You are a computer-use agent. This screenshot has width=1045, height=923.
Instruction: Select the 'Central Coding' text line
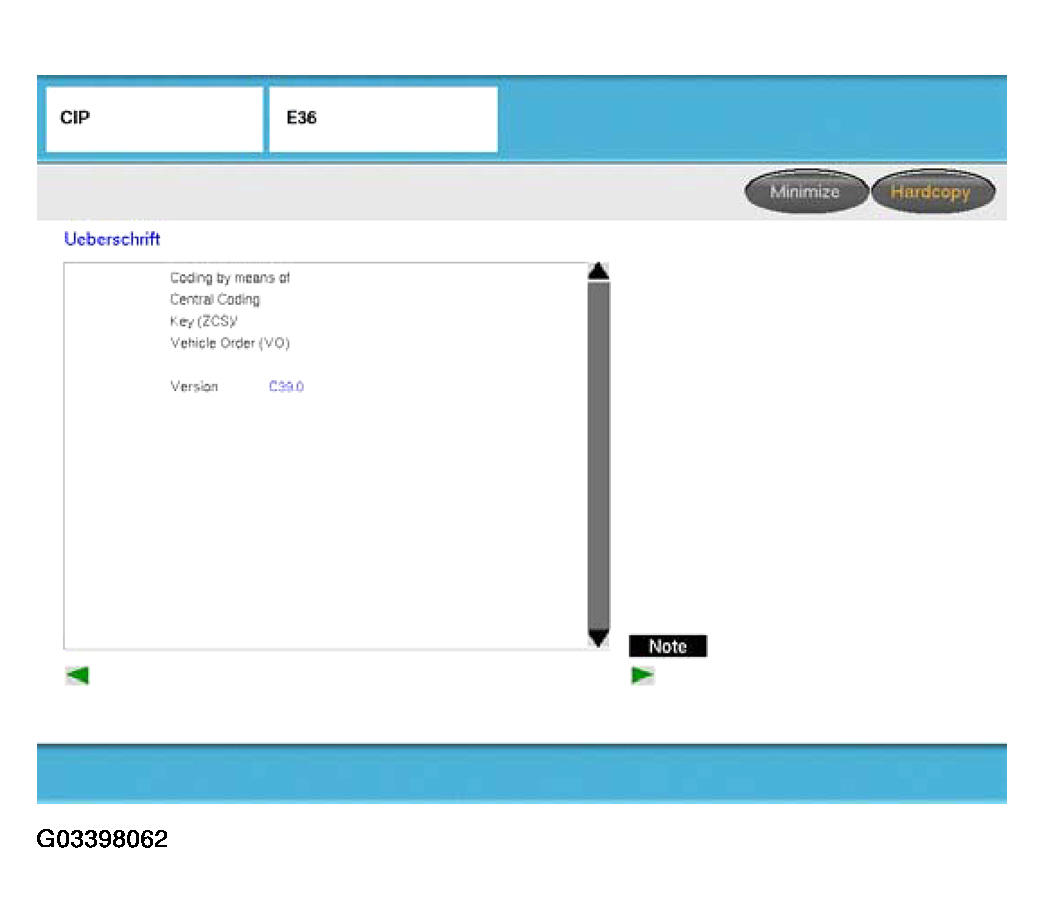point(215,300)
